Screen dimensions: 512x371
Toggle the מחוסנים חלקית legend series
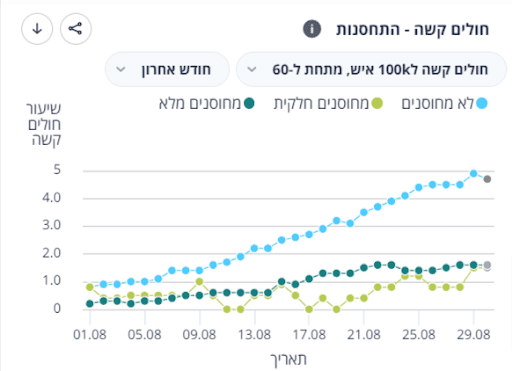(328, 104)
